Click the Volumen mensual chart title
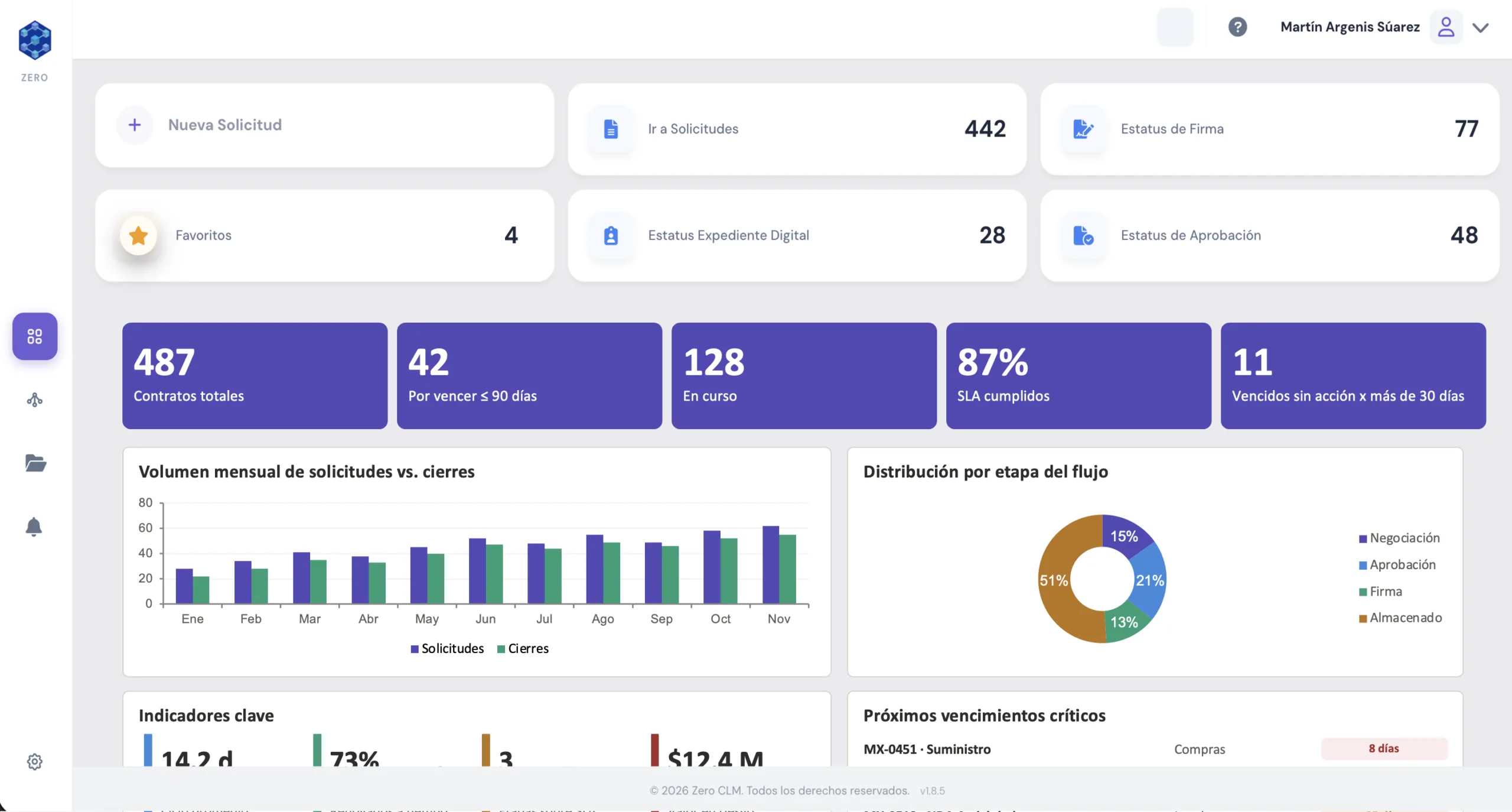The height and width of the screenshot is (812, 1512). coord(307,472)
